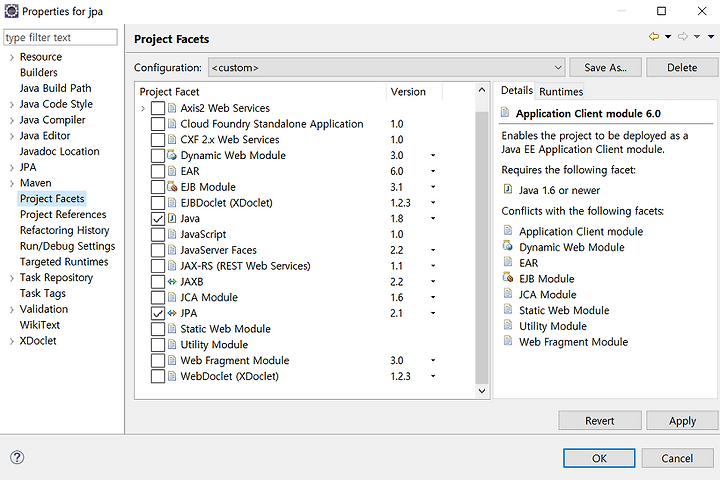
Task: Open the view menu dropdown arrow at top right
Action: coord(711,37)
